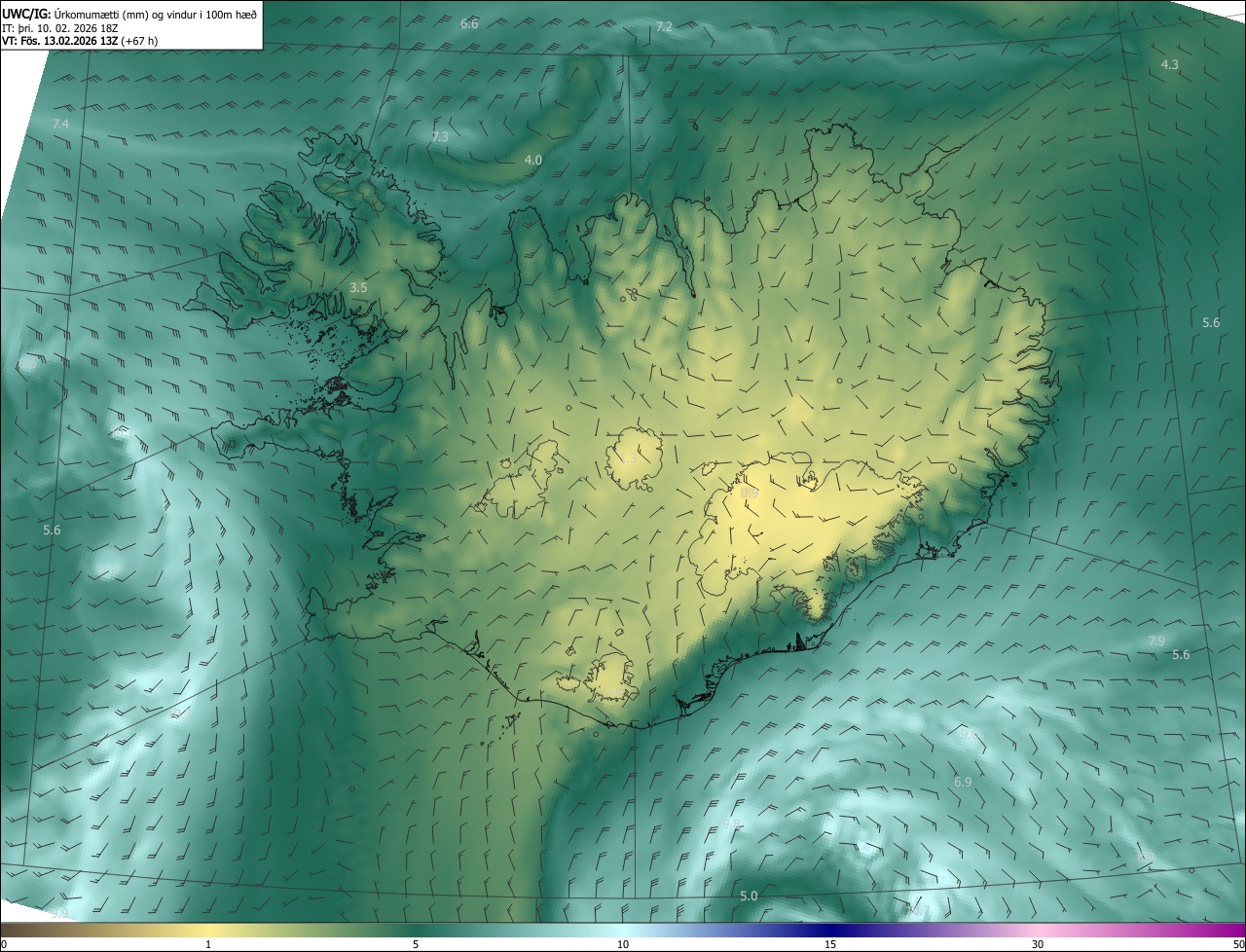Image resolution: width=1246 pixels, height=952 pixels.
Task: Click the 4.3 value label
Action: pyautogui.click(x=1170, y=64)
